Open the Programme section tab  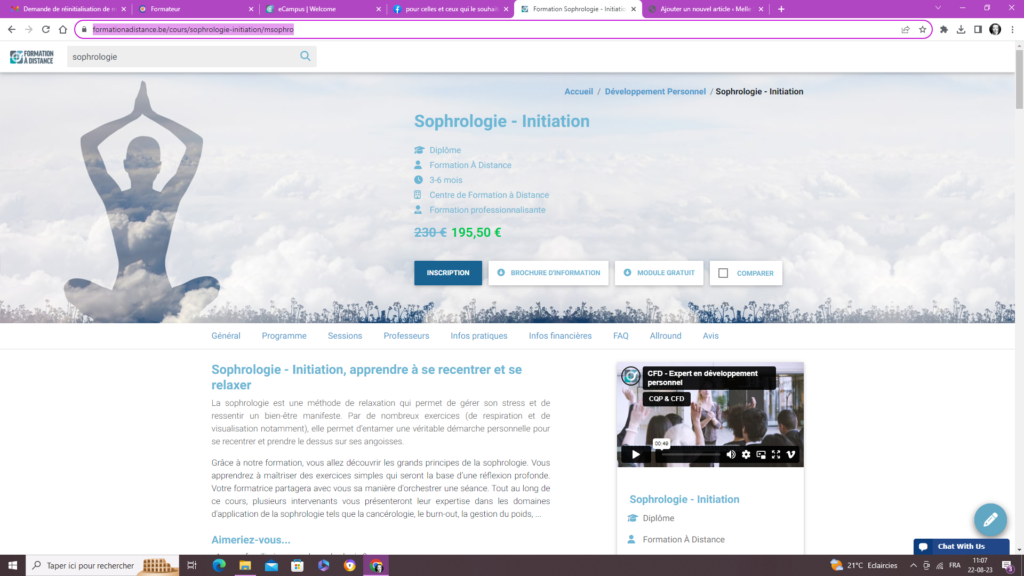click(x=284, y=336)
